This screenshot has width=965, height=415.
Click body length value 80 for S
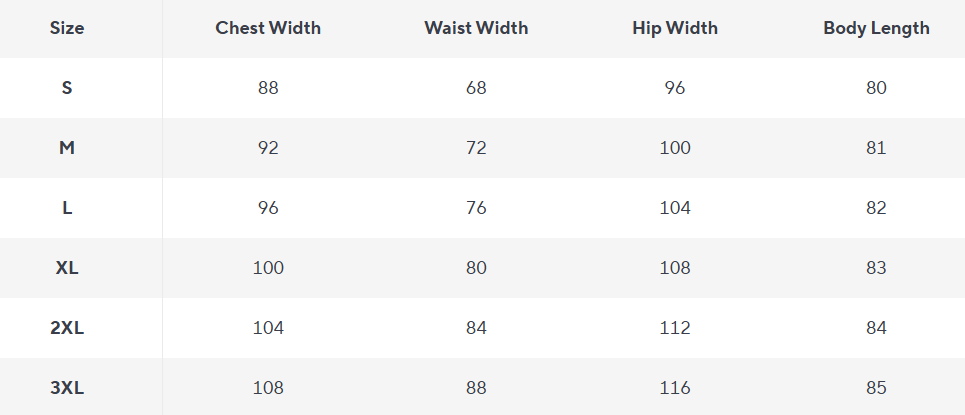(876, 88)
